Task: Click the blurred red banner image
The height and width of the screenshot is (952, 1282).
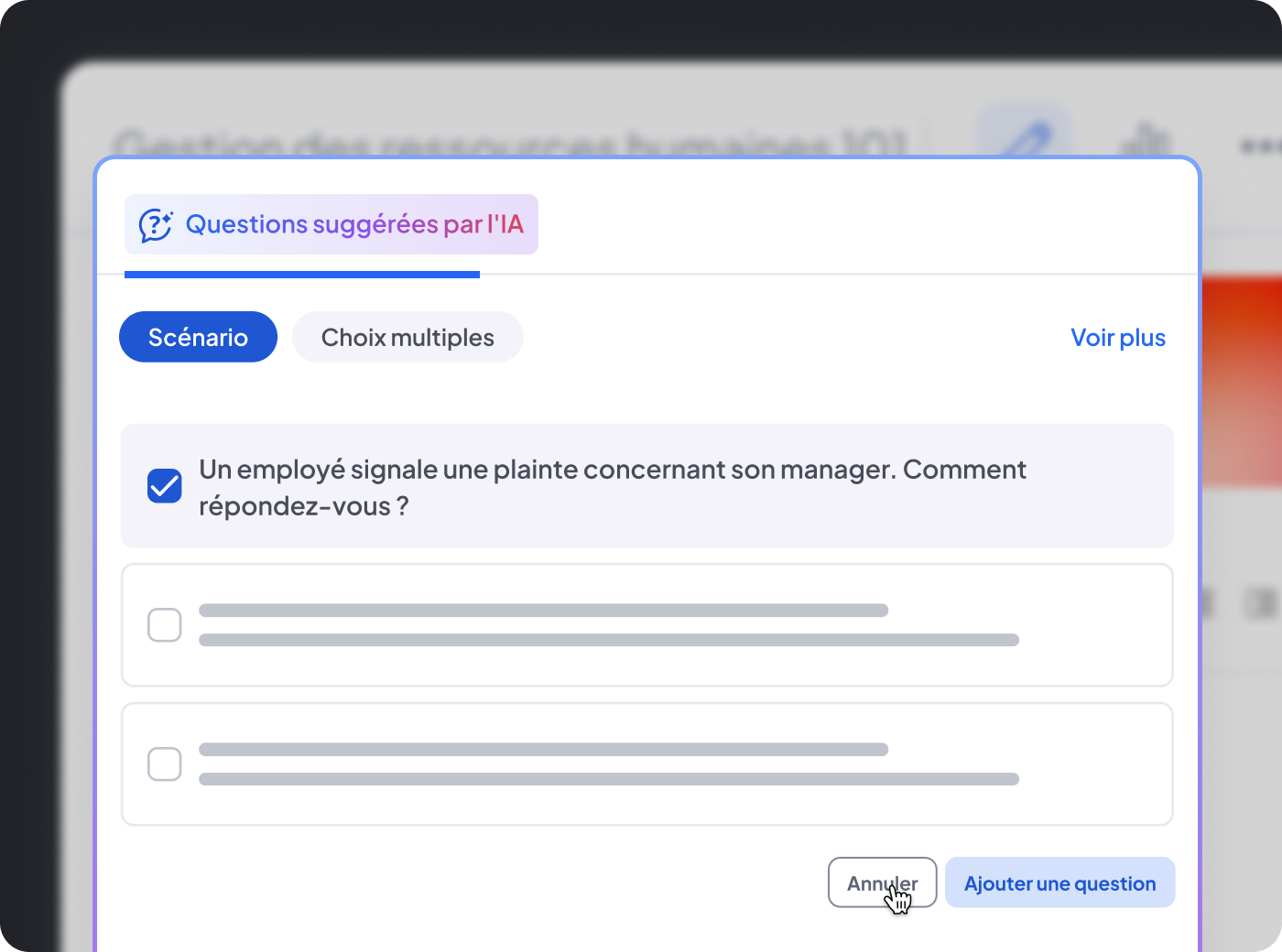Action: point(1240,384)
